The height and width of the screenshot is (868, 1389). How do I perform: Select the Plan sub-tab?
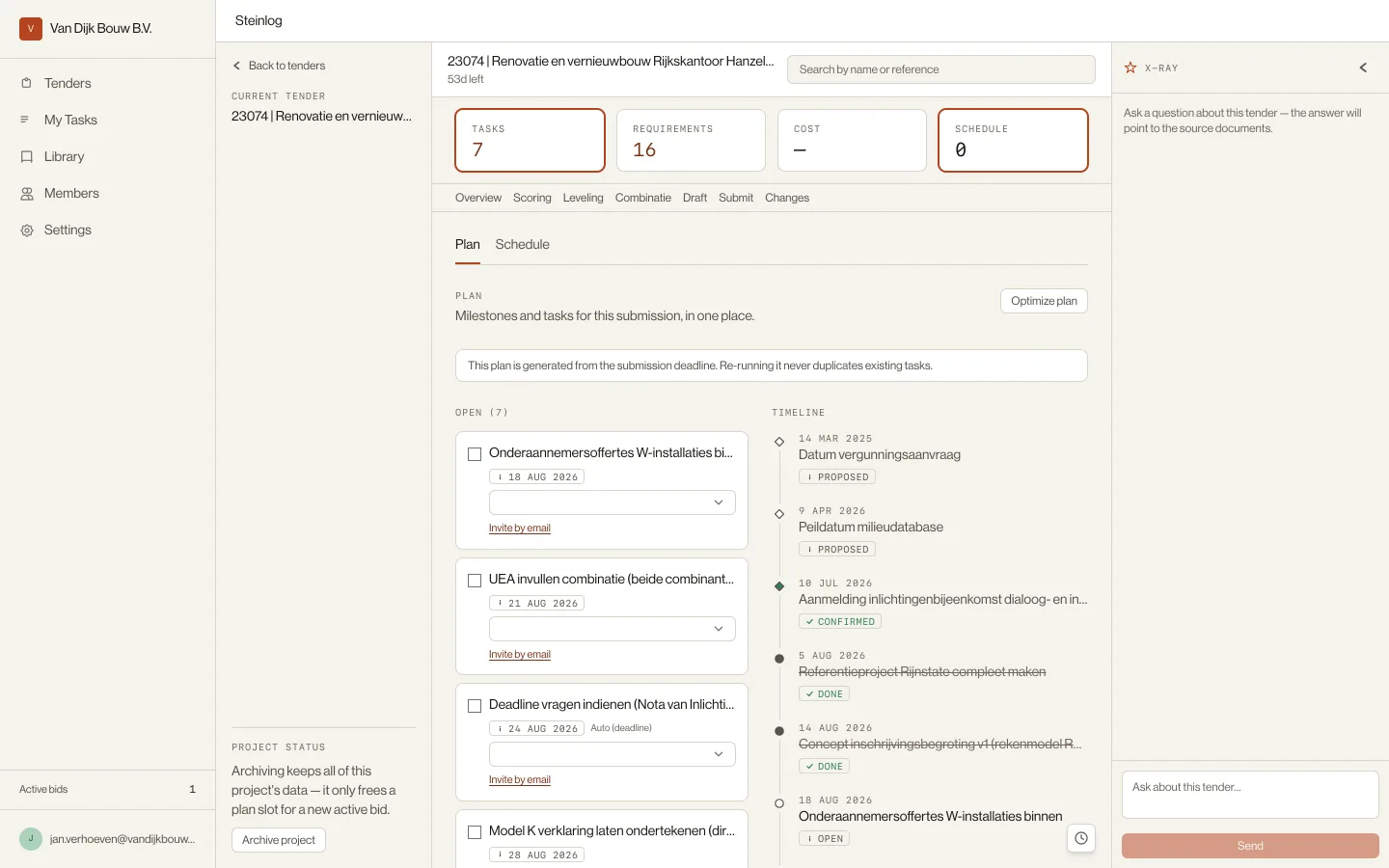point(468,245)
